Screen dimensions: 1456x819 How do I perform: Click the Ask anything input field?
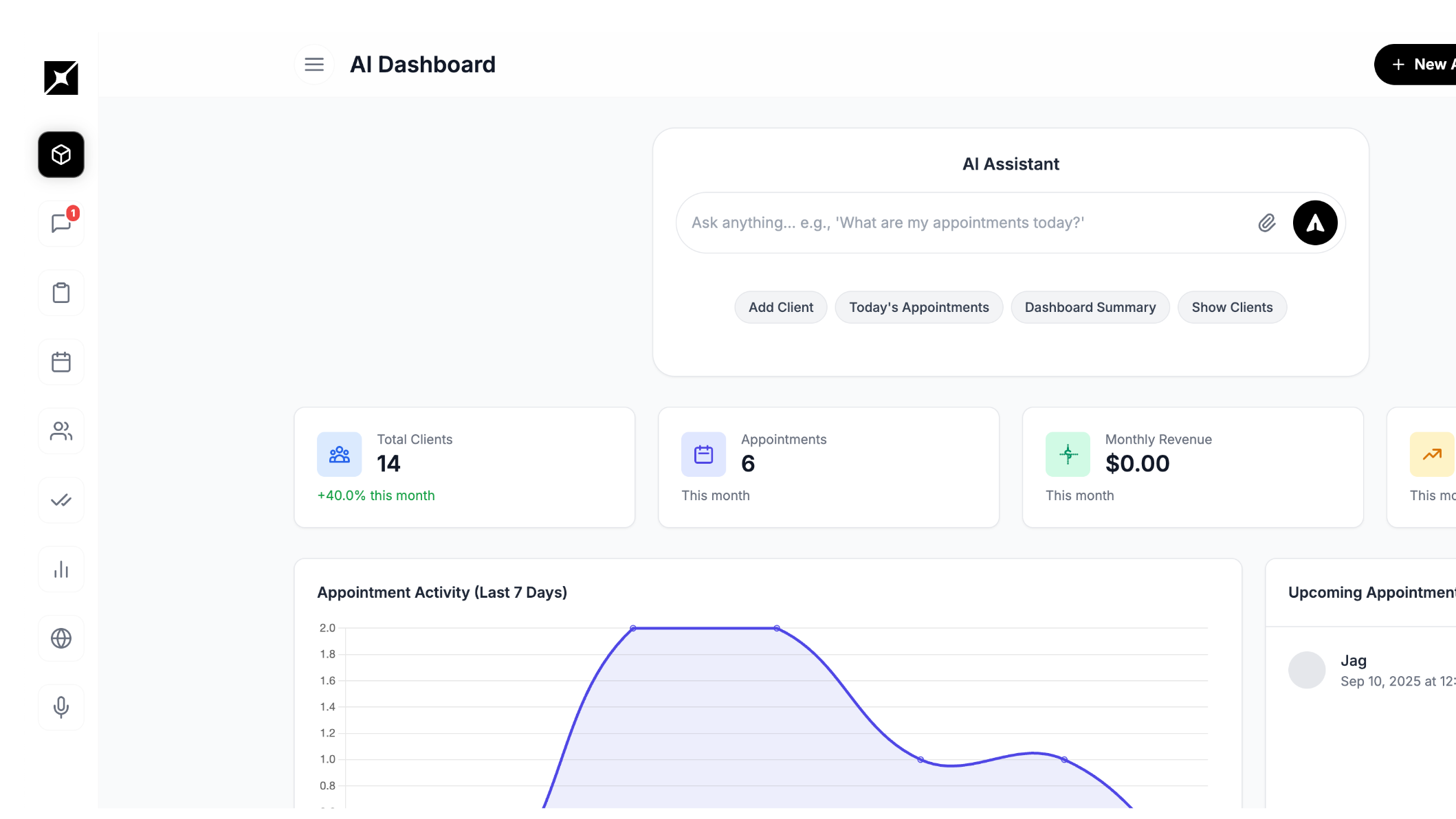(x=962, y=223)
